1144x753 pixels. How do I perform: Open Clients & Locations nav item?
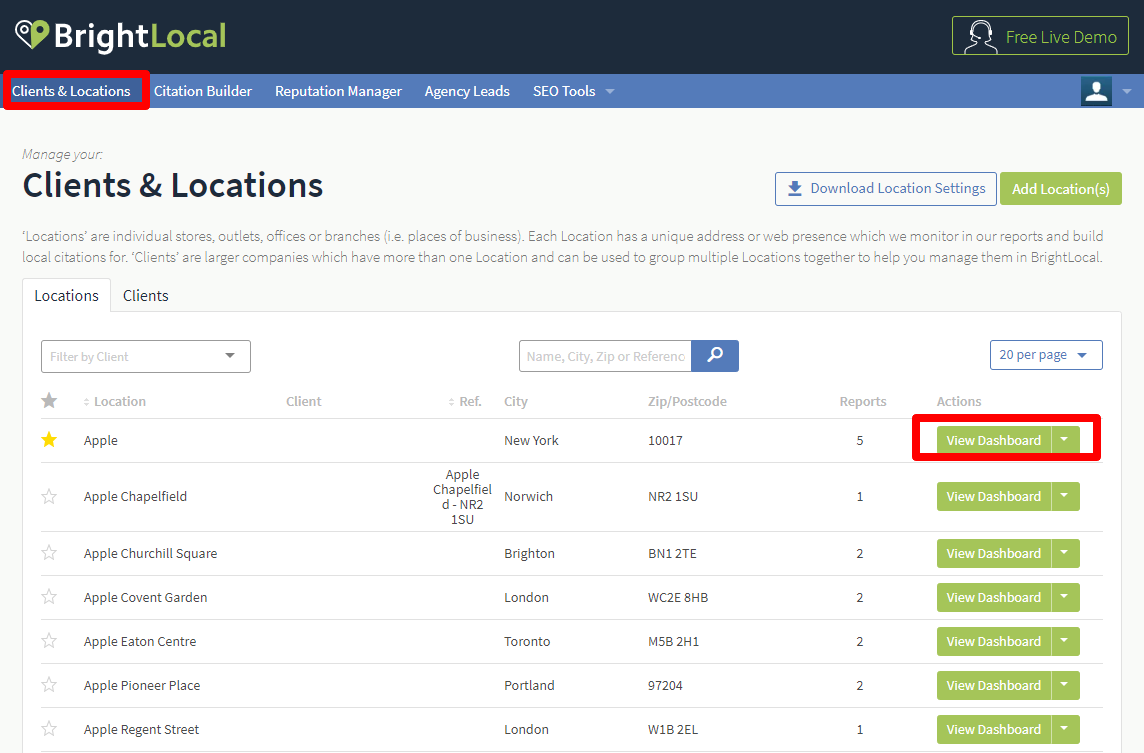pos(71,91)
